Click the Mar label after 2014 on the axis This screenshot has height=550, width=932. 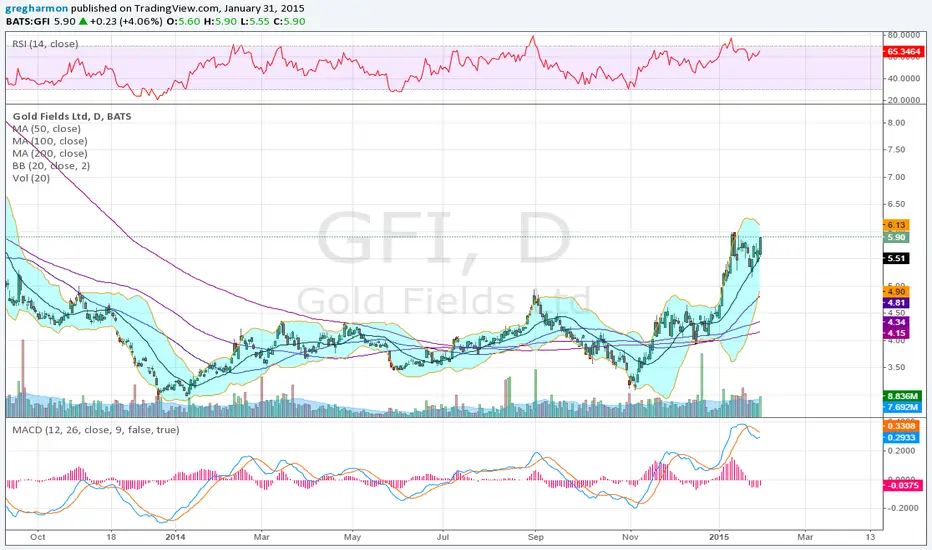point(262,537)
